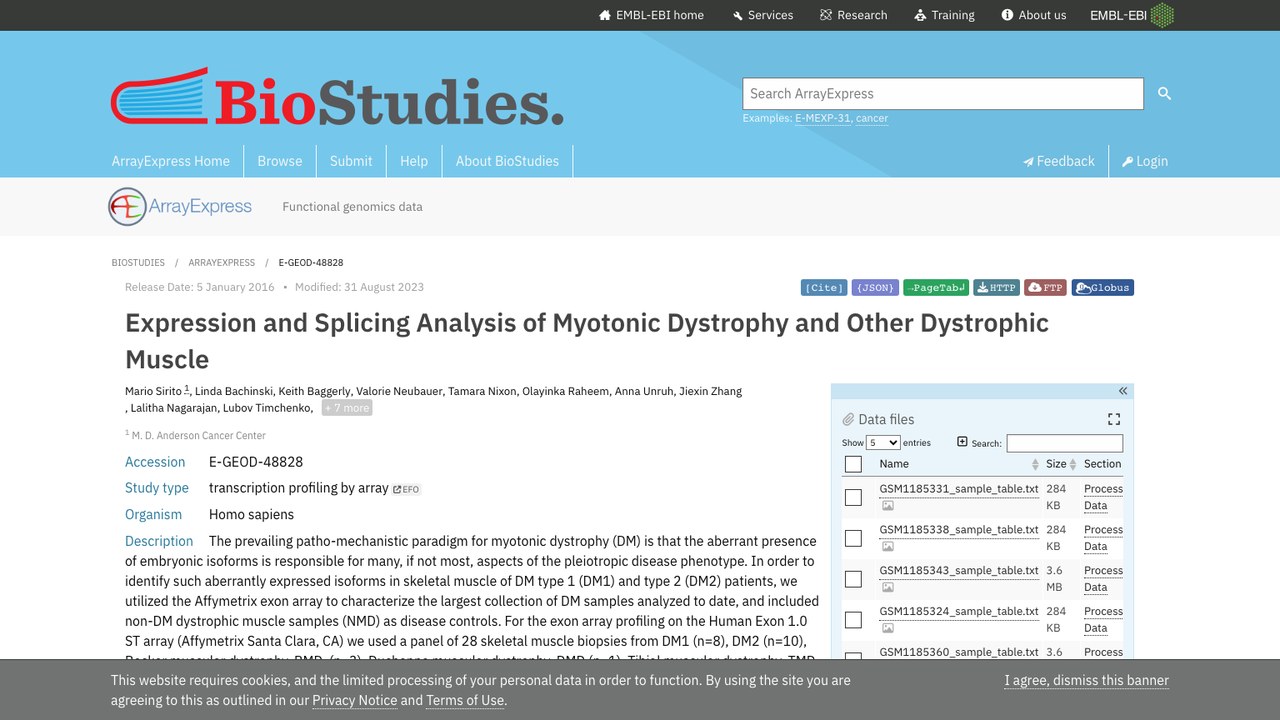This screenshot has width=1280, height=720.
Task: Open image preview for GSM1185324_sample_table.txt
Action: pyautogui.click(x=887, y=629)
